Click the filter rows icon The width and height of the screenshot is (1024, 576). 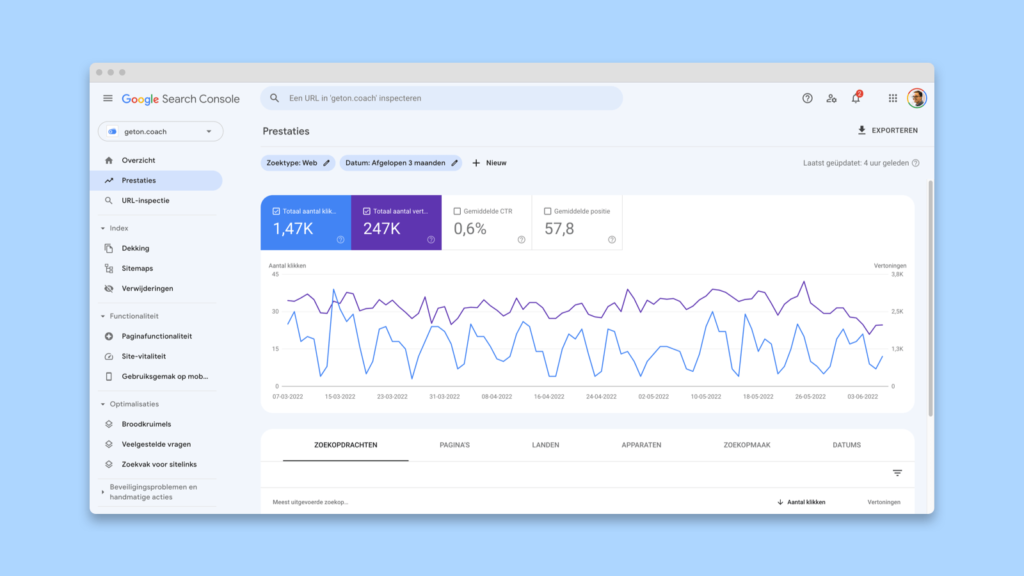click(x=897, y=473)
